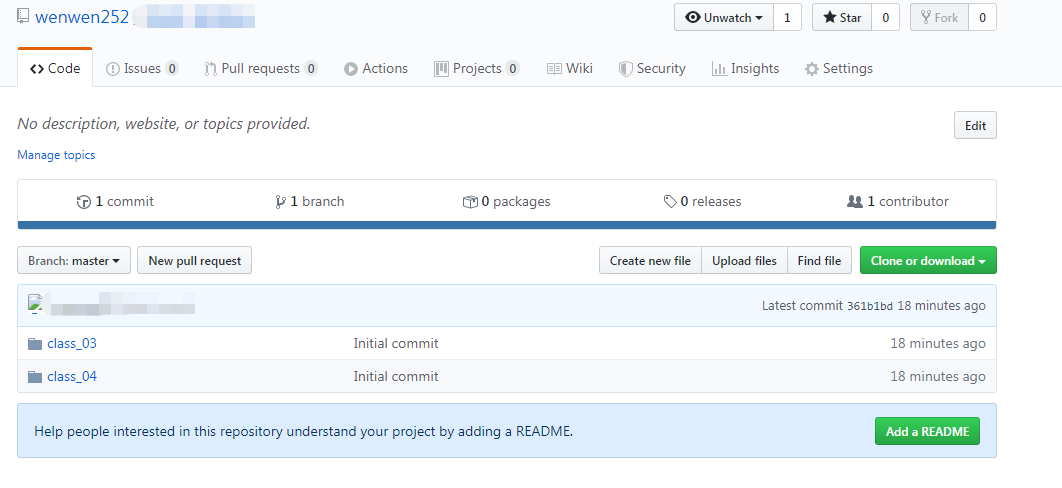Click the commit history clock icon

click(x=84, y=202)
